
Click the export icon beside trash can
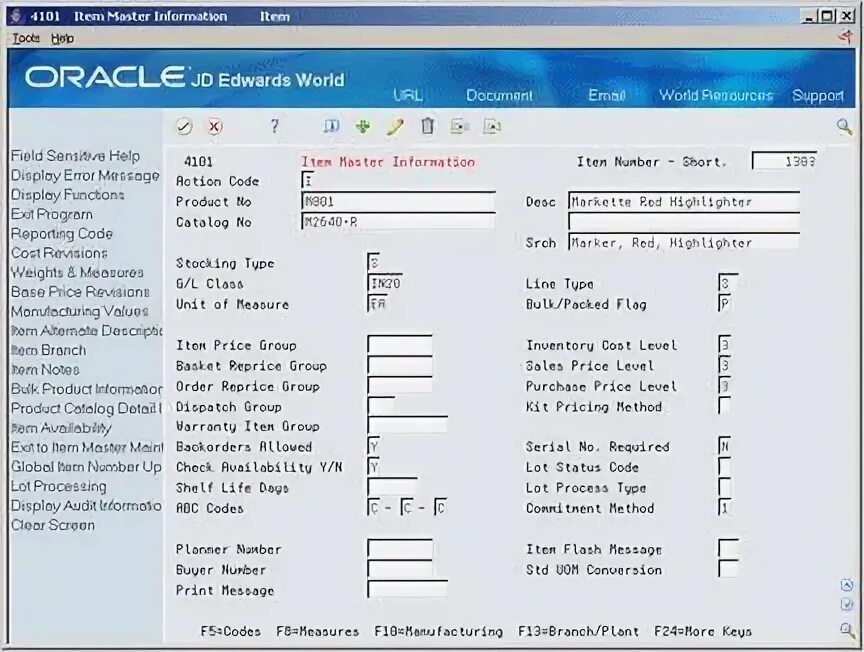point(459,127)
